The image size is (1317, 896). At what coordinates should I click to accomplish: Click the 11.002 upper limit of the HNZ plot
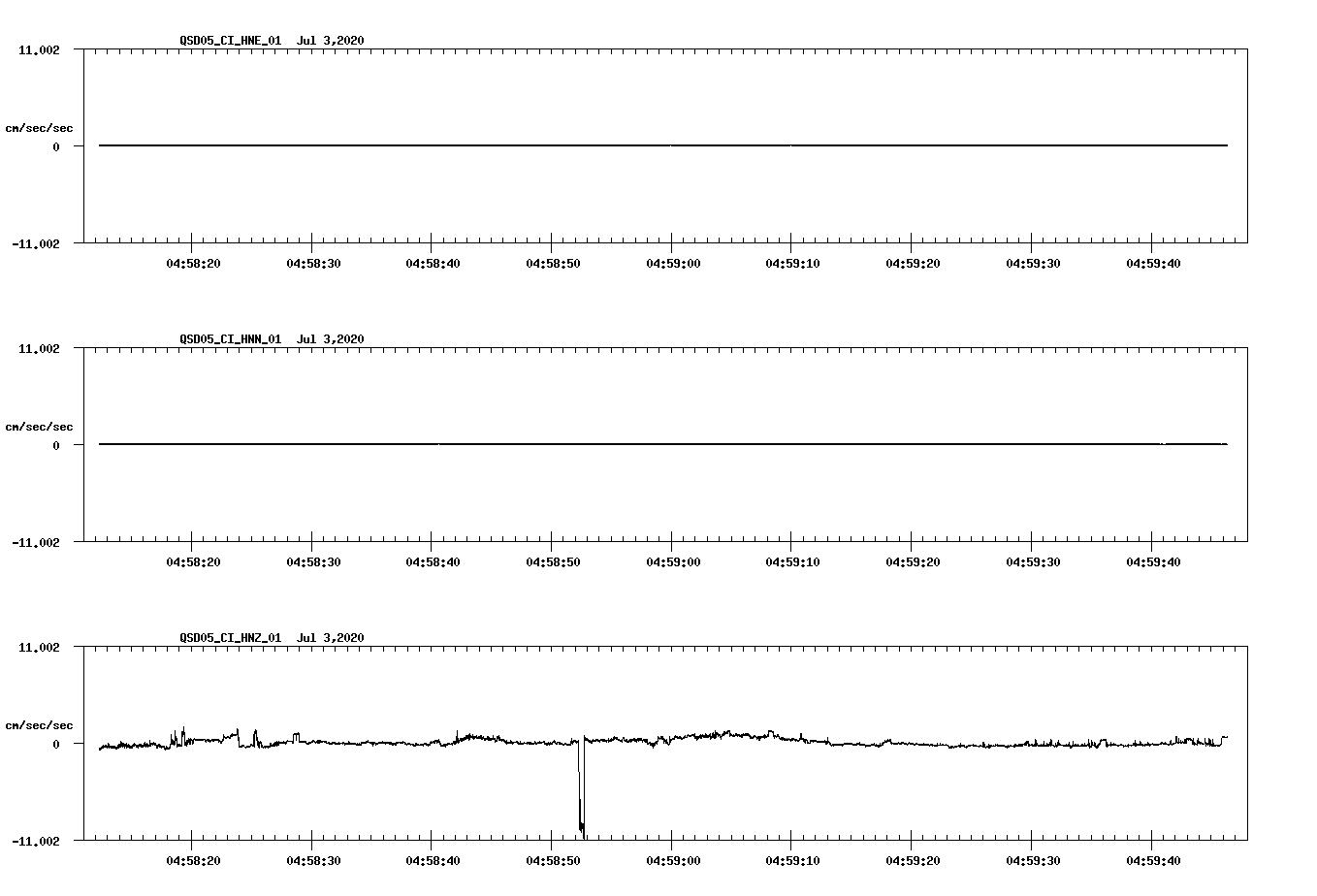(39, 647)
